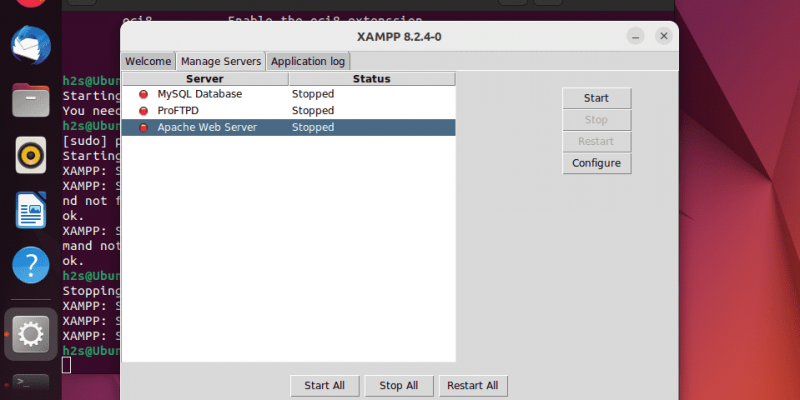Click the terminal window cursor prompt
Image resolution: width=800 pixels, height=400 pixels.
tap(66, 365)
